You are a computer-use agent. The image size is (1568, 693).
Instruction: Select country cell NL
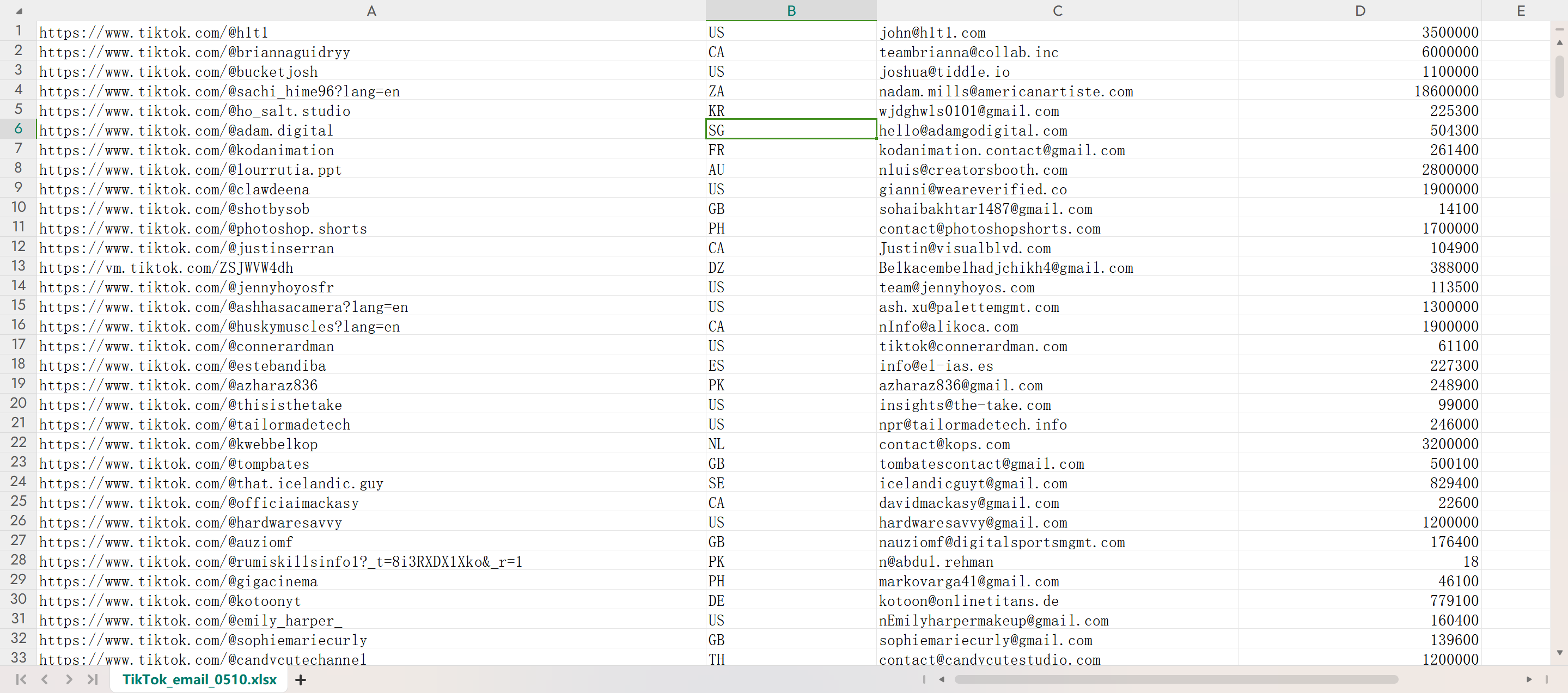pyautogui.click(x=791, y=443)
